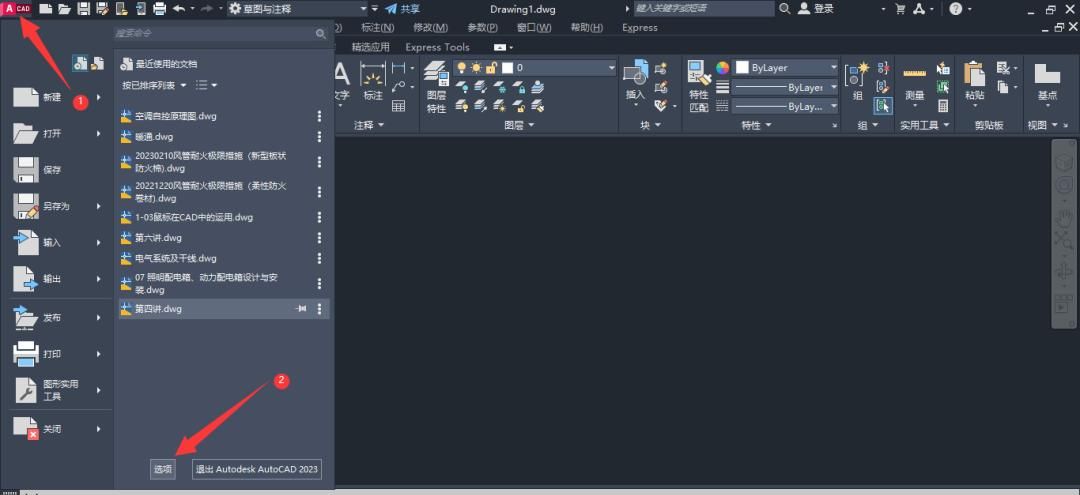Viewport: 1080px width, 495px height.
Task: Click the white layer color swatch beside 0
Action: [508, 67]
